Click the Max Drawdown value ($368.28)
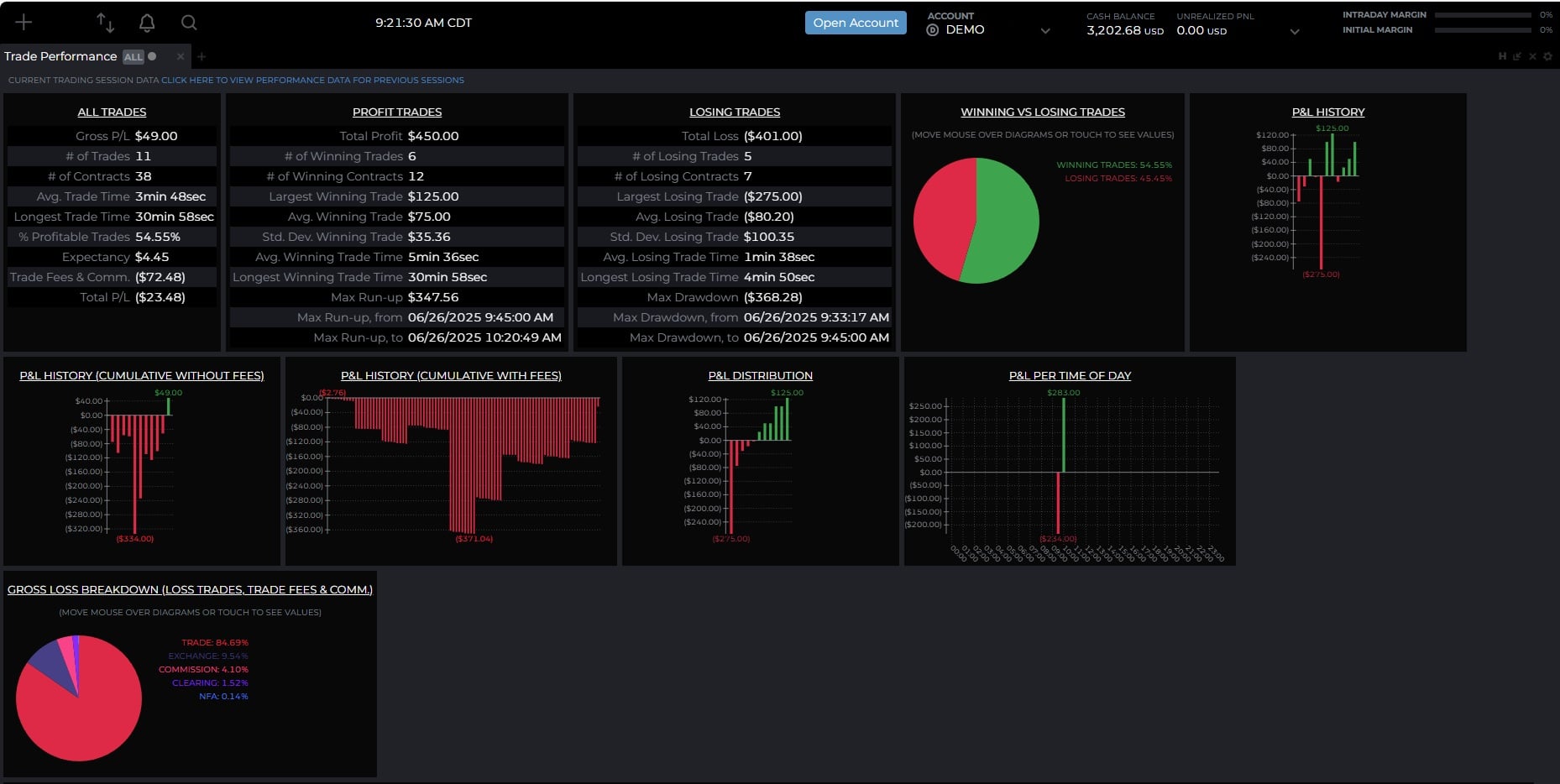Image resolution: width=1560 pixels, height=784 pixels. (x=773, y=297)
